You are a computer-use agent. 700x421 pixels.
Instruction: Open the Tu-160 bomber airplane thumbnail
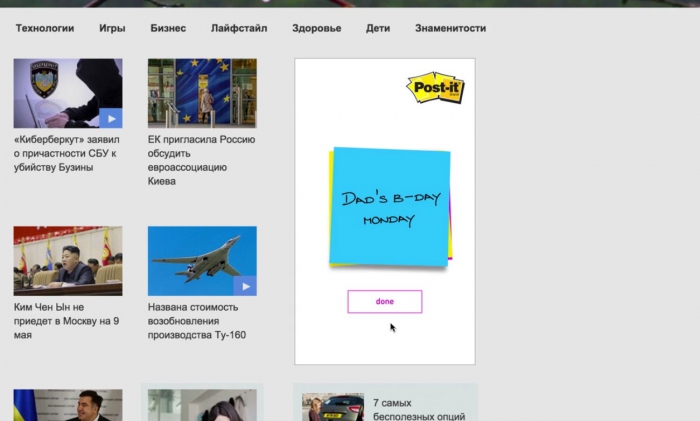(202, 261)
